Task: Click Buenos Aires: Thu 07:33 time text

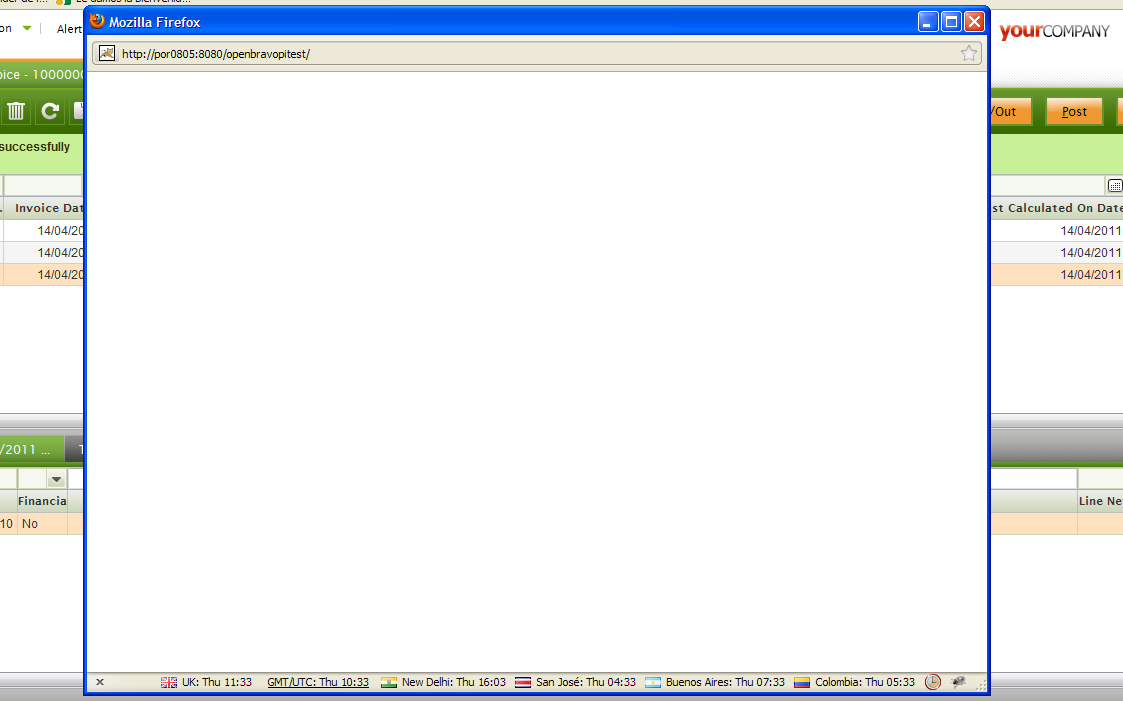Action: 726,682
